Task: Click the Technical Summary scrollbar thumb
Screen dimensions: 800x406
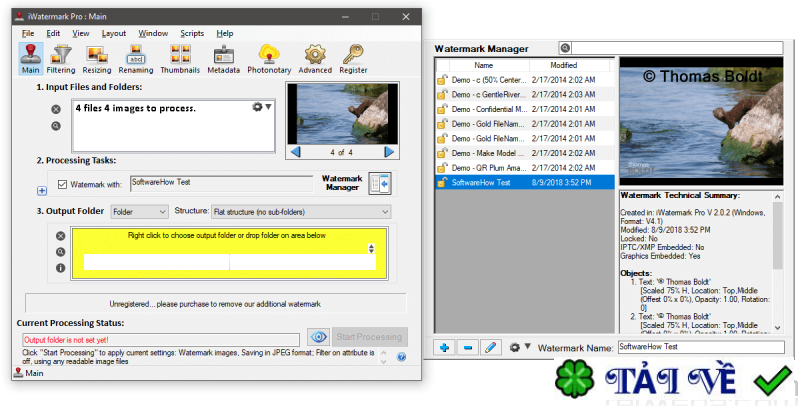Action: (777, 236)
